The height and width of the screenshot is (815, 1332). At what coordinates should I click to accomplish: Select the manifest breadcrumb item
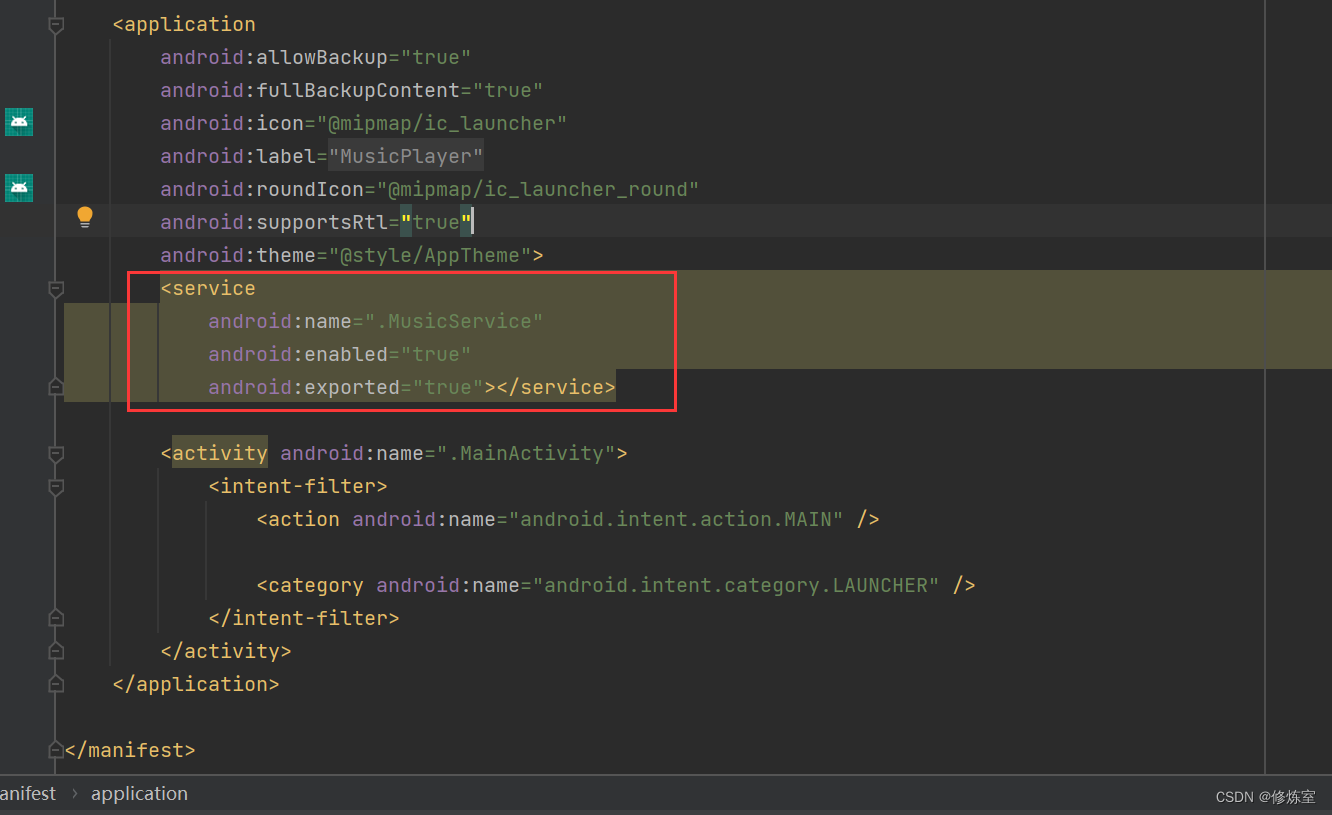tap(28, 793)
